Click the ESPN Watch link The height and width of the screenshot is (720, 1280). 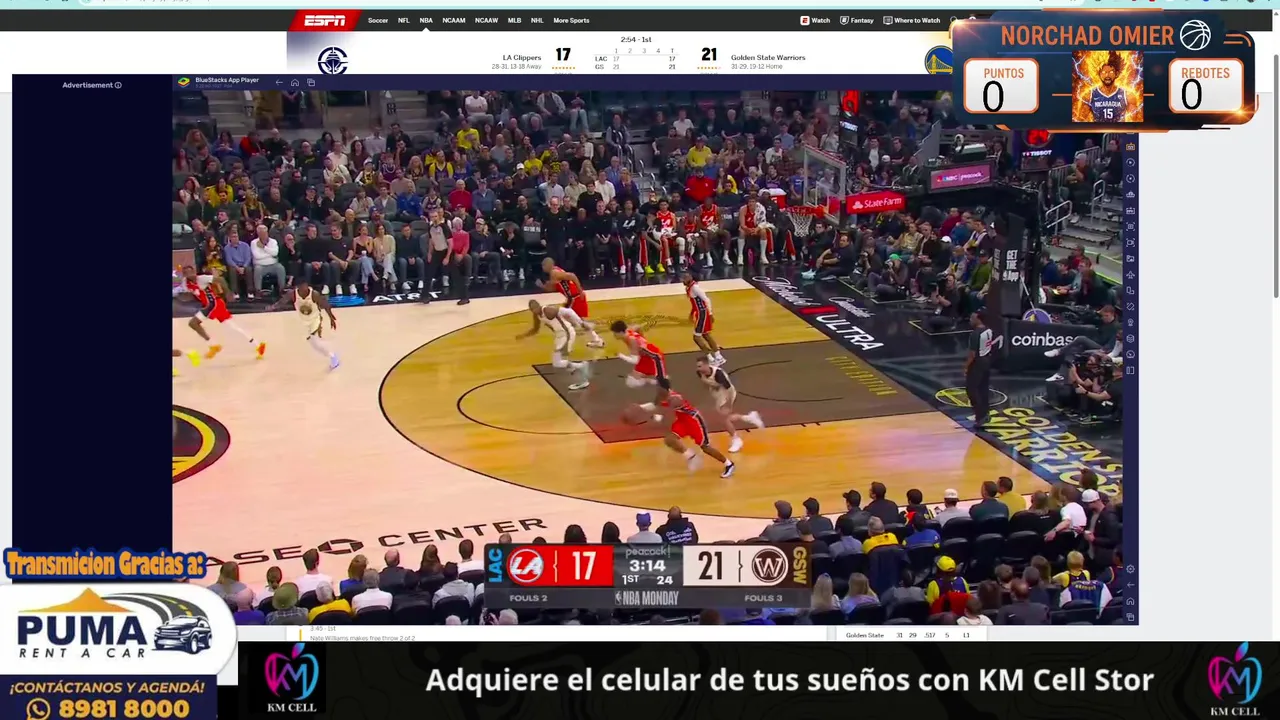815,20
